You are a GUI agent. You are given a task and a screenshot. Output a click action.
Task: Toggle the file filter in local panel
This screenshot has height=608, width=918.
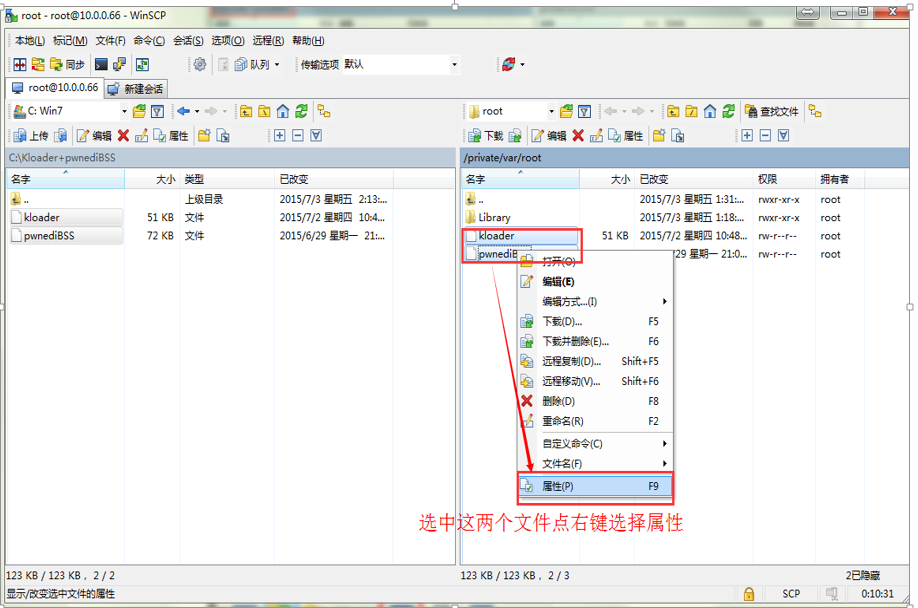[x=157, y=111]
